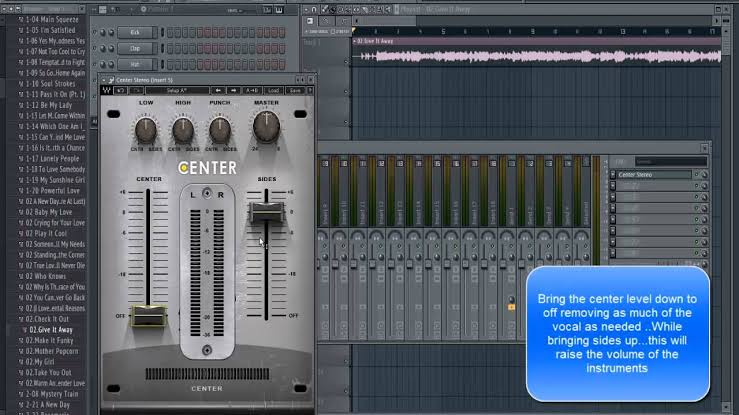
Task: Toggle first step of Kick row
Action: [x=170, y=33]
